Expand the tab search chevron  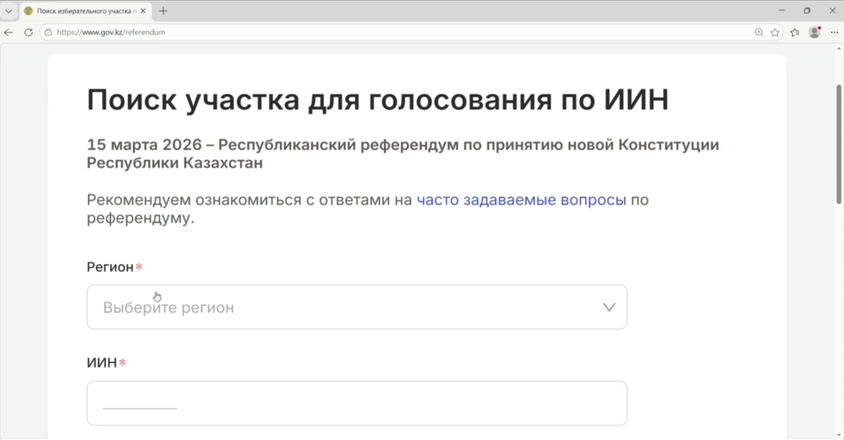click(x=9, y=11)
